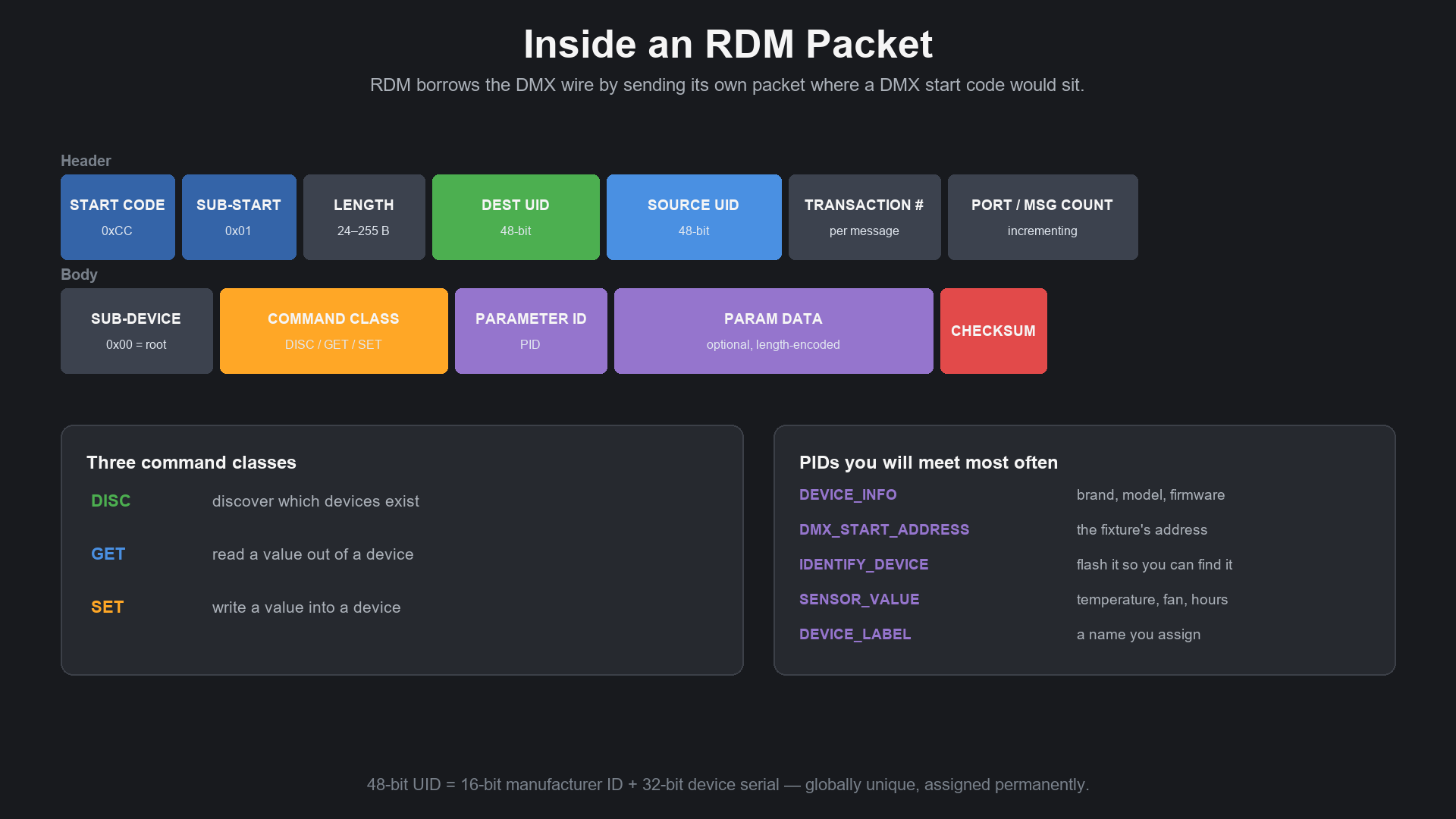Screen dimensions: 1456x819
Task: Click the blue SOURCE UID block
Action: (x=694, y=217)
